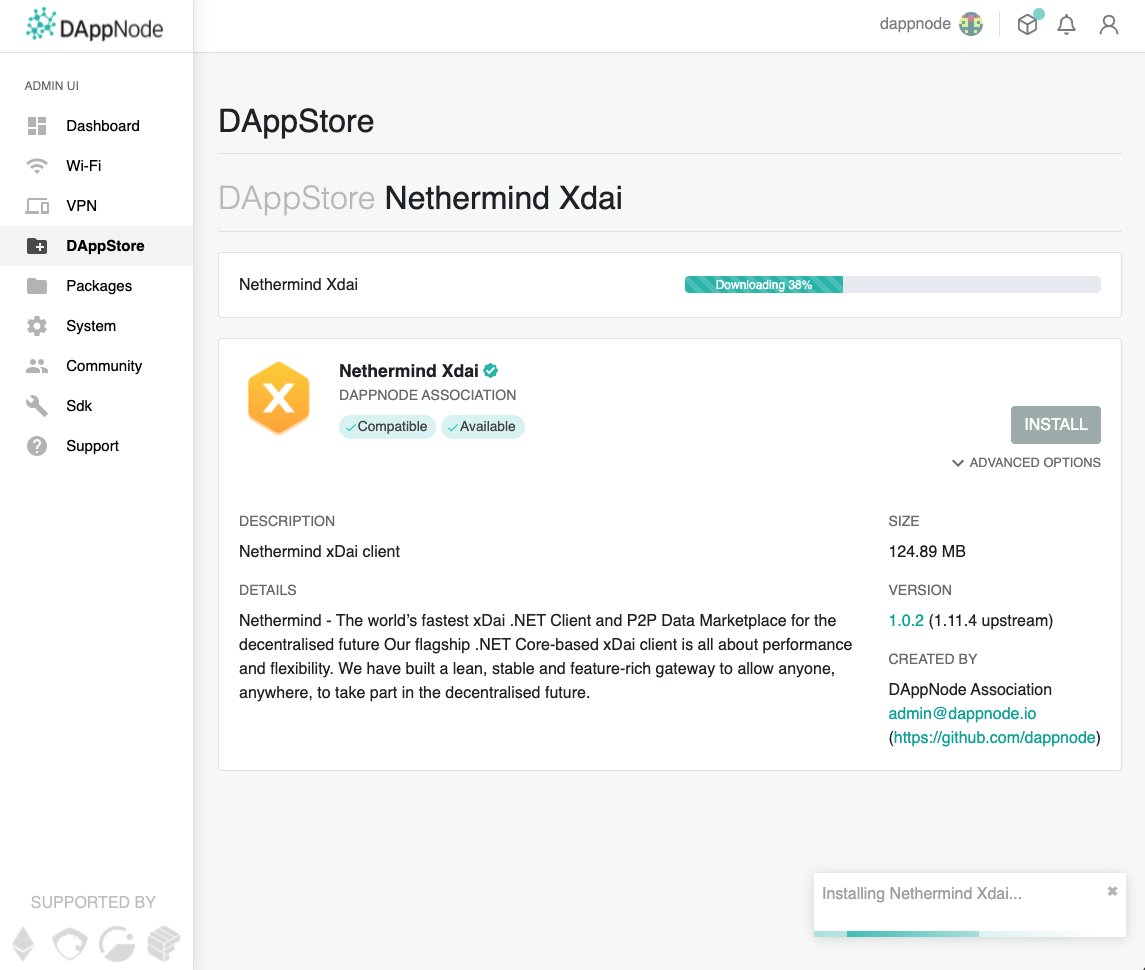Open the packages cube icon in top bar

pyautogui.click(x=1027, y=25)
